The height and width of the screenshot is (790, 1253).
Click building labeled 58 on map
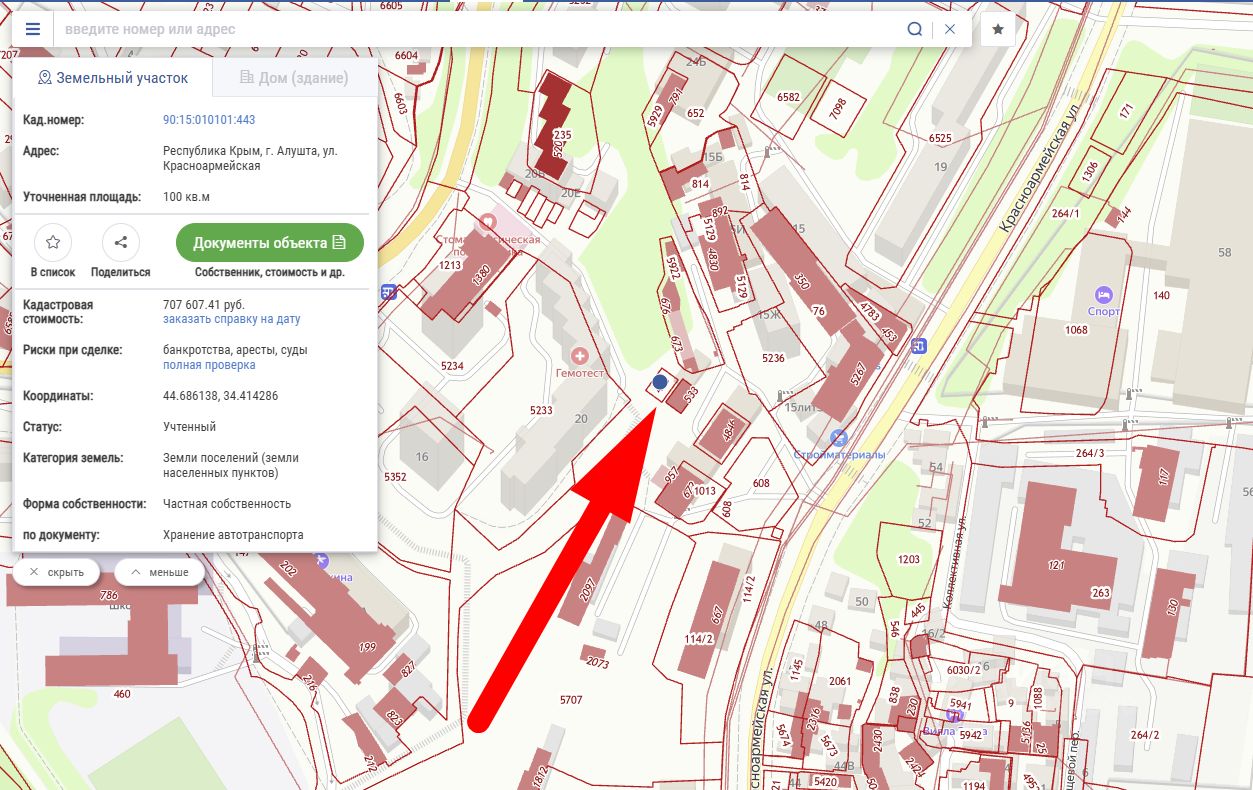click(x=1224, y=253)
